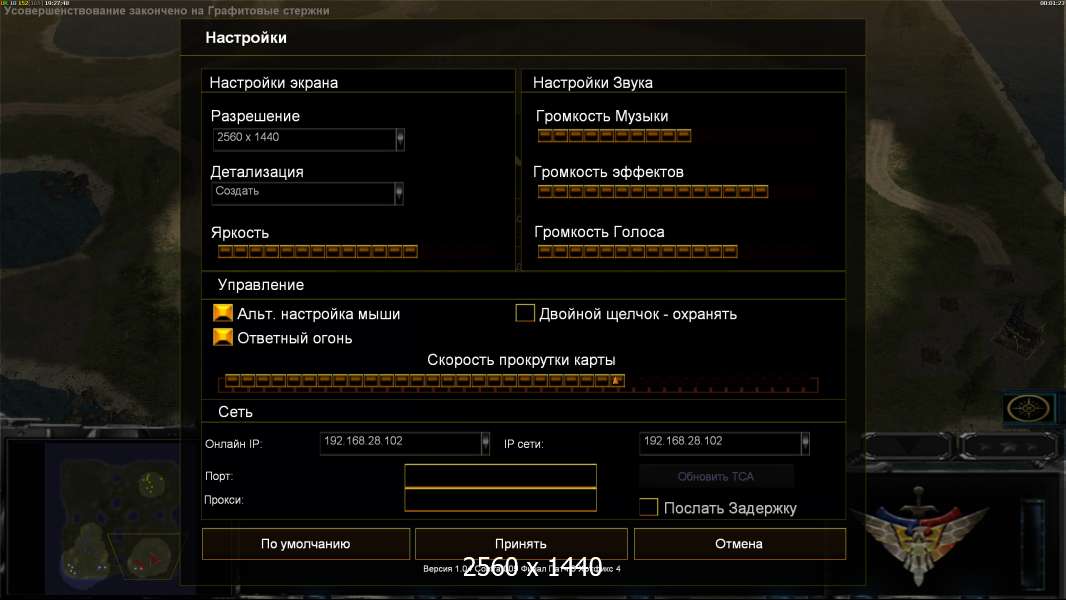
Task: Open the IP сети dropdown arrow
Action: coord(805,443)
